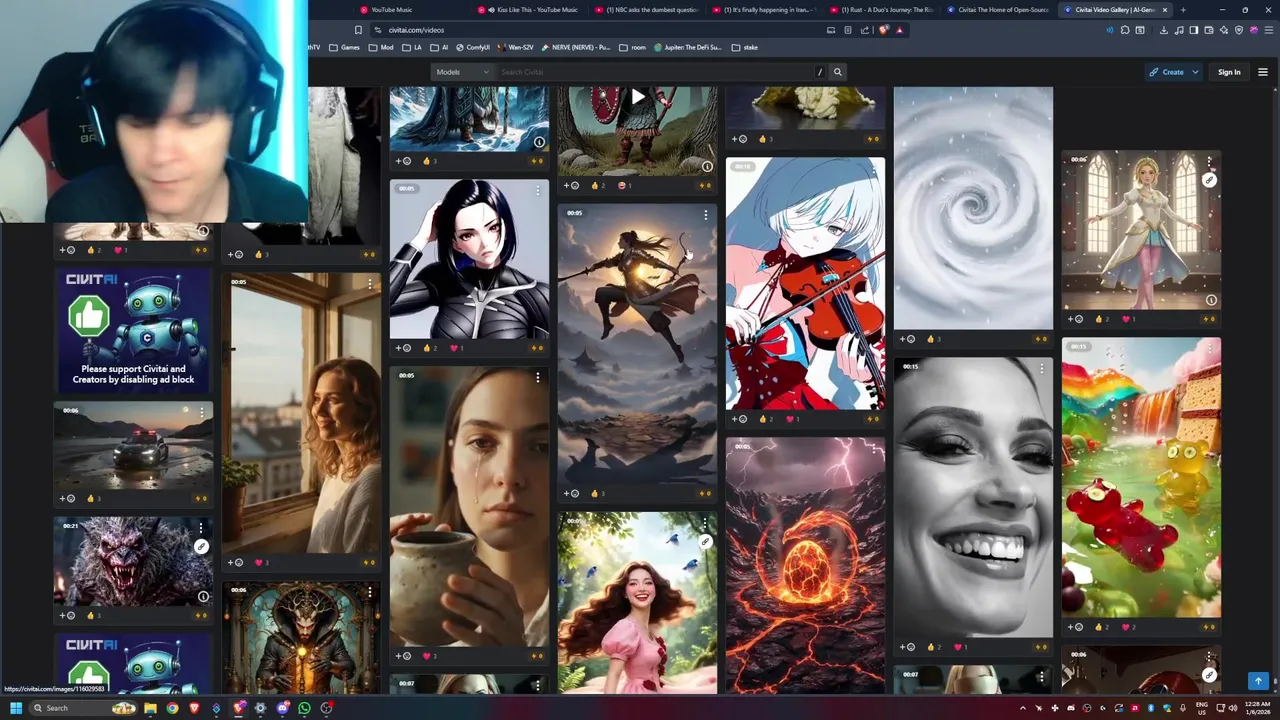Open the remix link icon on princess video

click(x=1209, y=180)
